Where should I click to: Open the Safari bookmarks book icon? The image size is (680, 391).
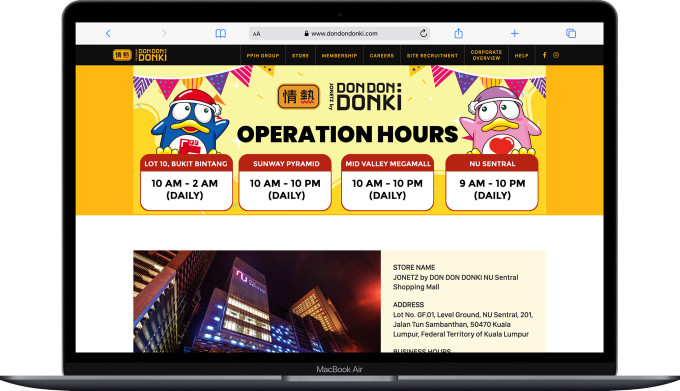pos(221,33)
